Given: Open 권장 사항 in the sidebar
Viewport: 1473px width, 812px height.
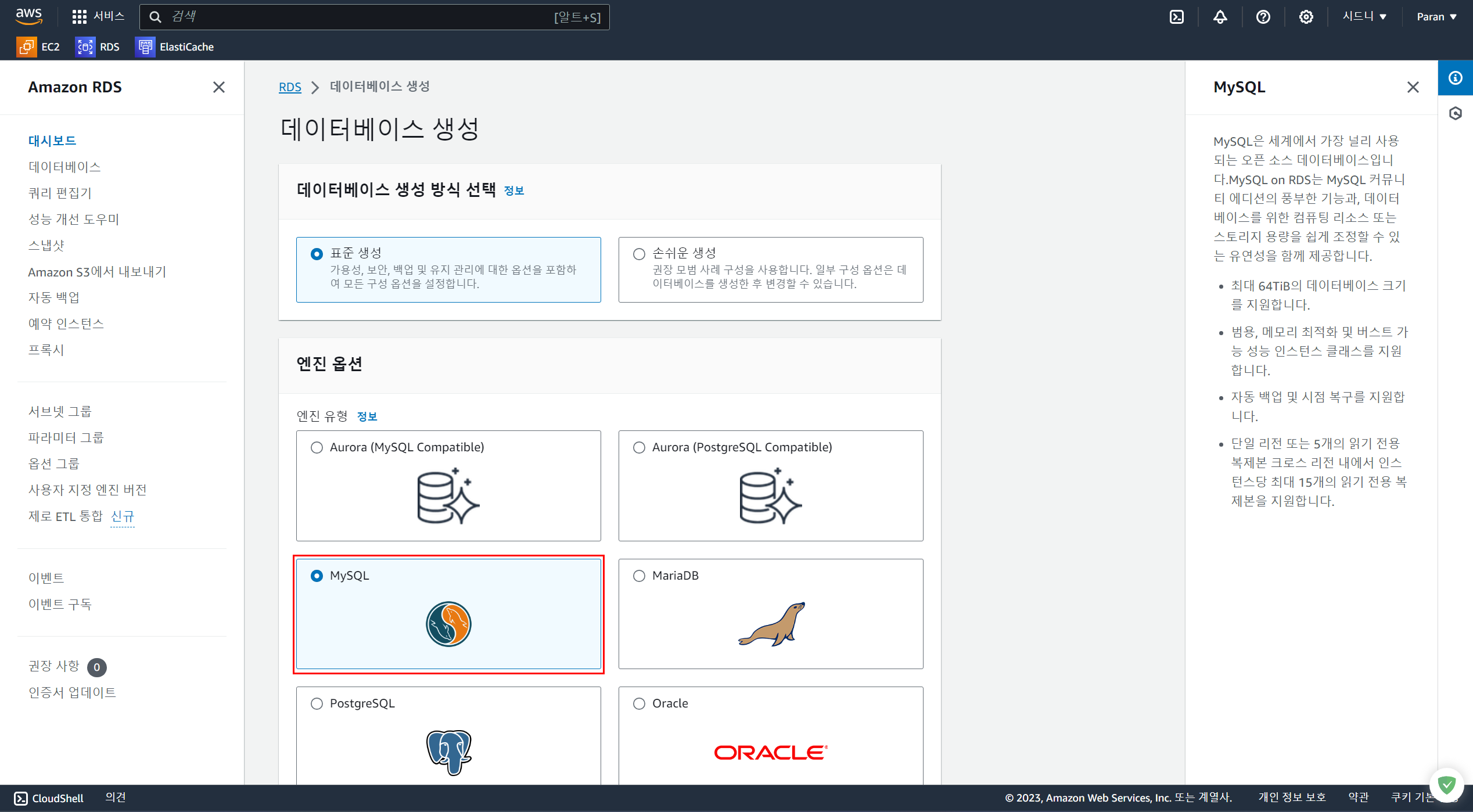Looking at the screenshot, I should point(54,666).
